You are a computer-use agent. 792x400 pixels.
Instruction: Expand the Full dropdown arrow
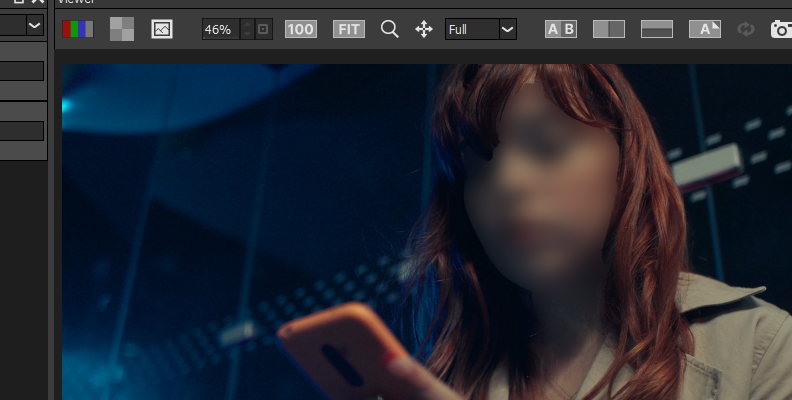pyautogui.click(x=507, y=29)
